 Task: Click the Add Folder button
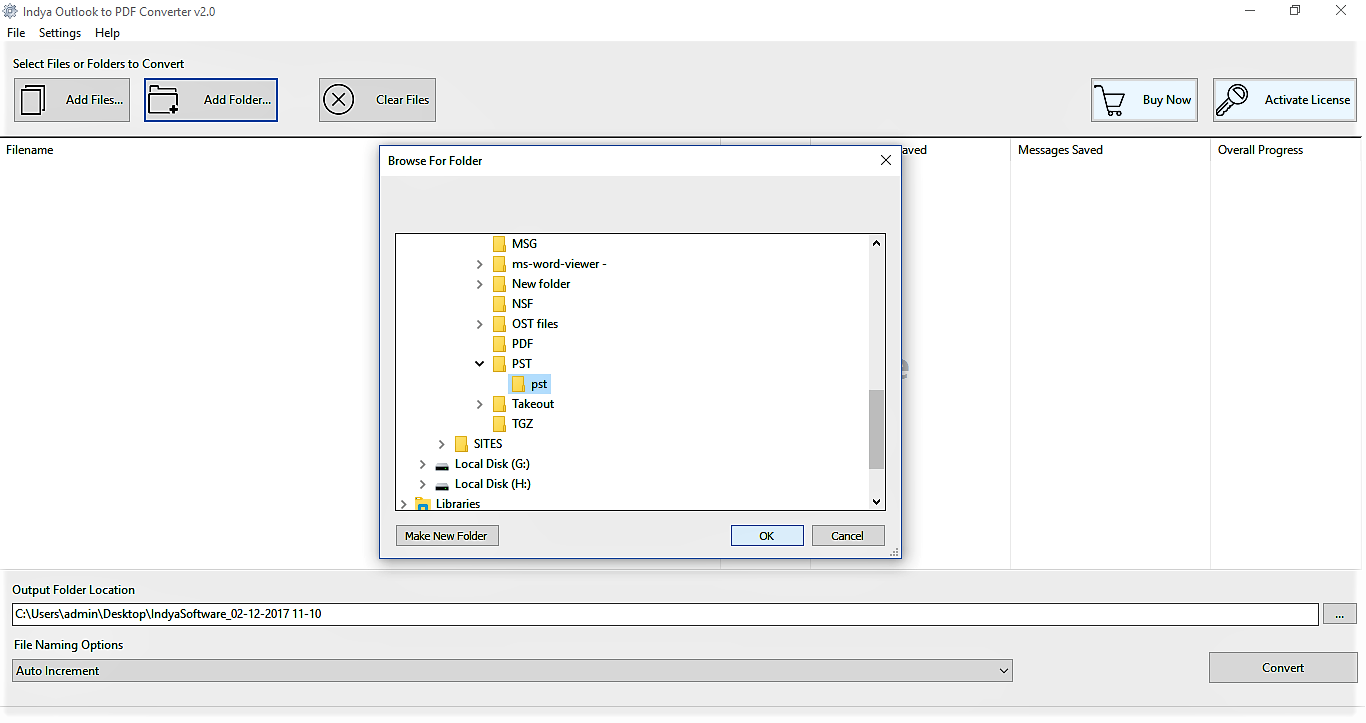211,100
